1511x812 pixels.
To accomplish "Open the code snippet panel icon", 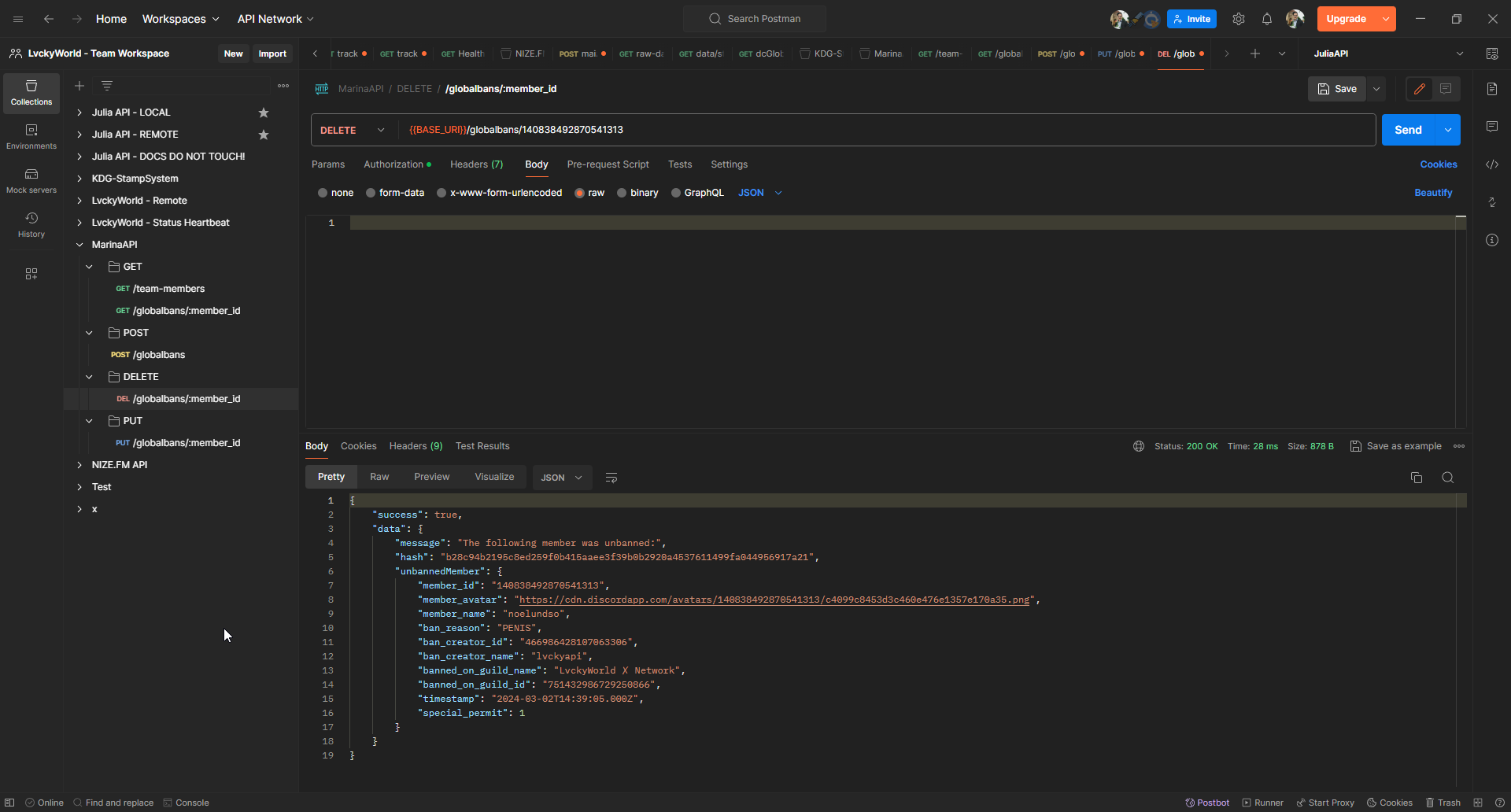I will (x=1491, y=164).
